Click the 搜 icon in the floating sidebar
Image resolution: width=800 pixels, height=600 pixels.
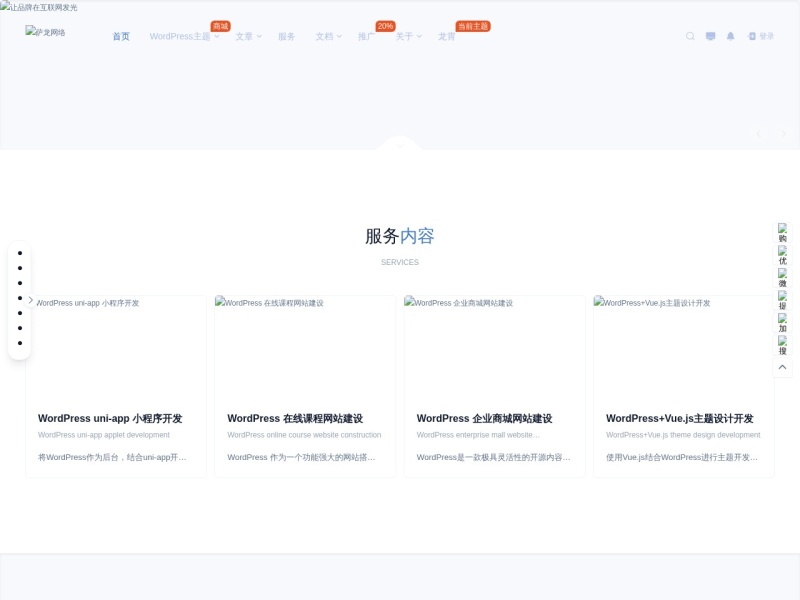[x=782, y=345]
